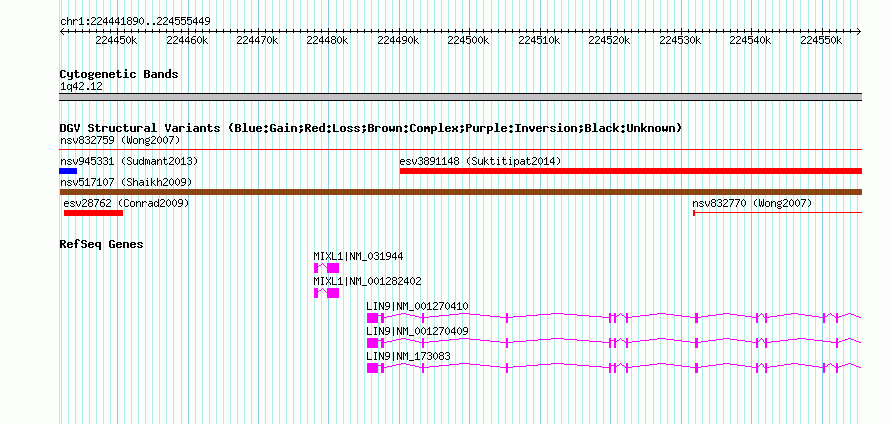Click first exon block of LIN9 NM_001270410
The width and height of the screenshot is (890, 424).
pos(372,318)
